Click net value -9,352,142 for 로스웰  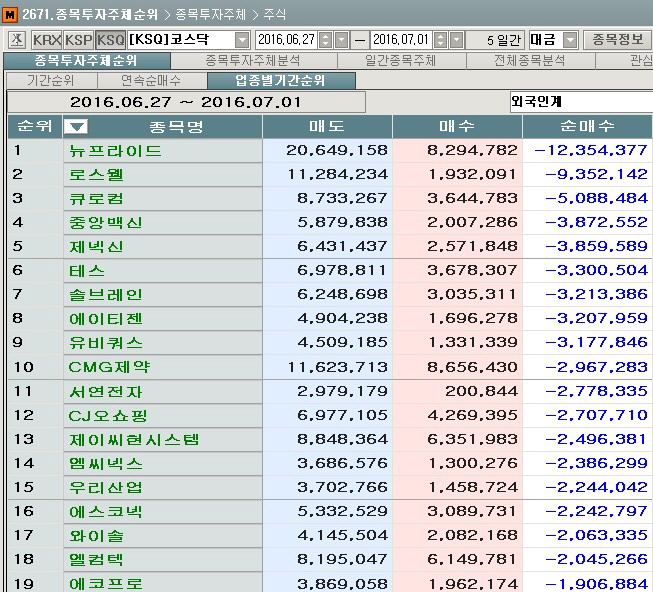(x=596, y=174)
